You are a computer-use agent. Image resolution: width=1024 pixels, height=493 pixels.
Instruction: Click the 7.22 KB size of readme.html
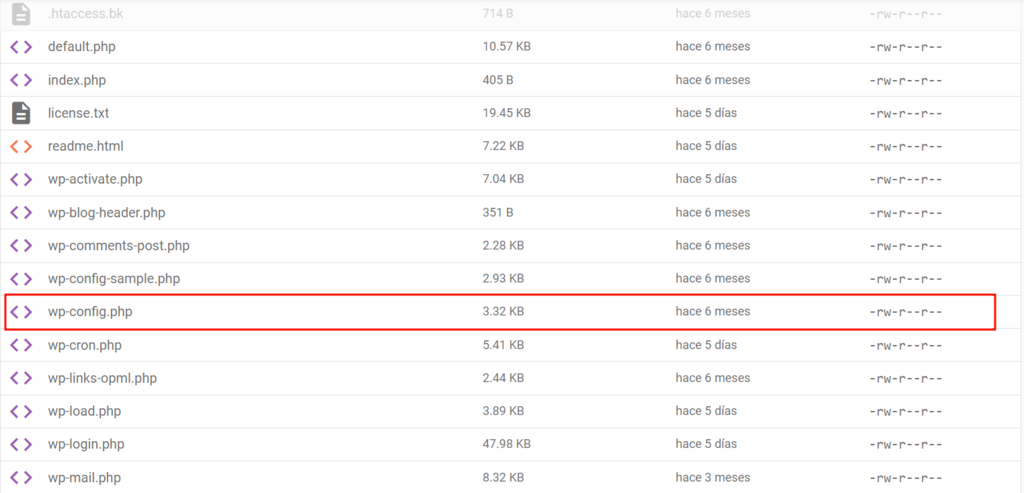tap(503, 146)
